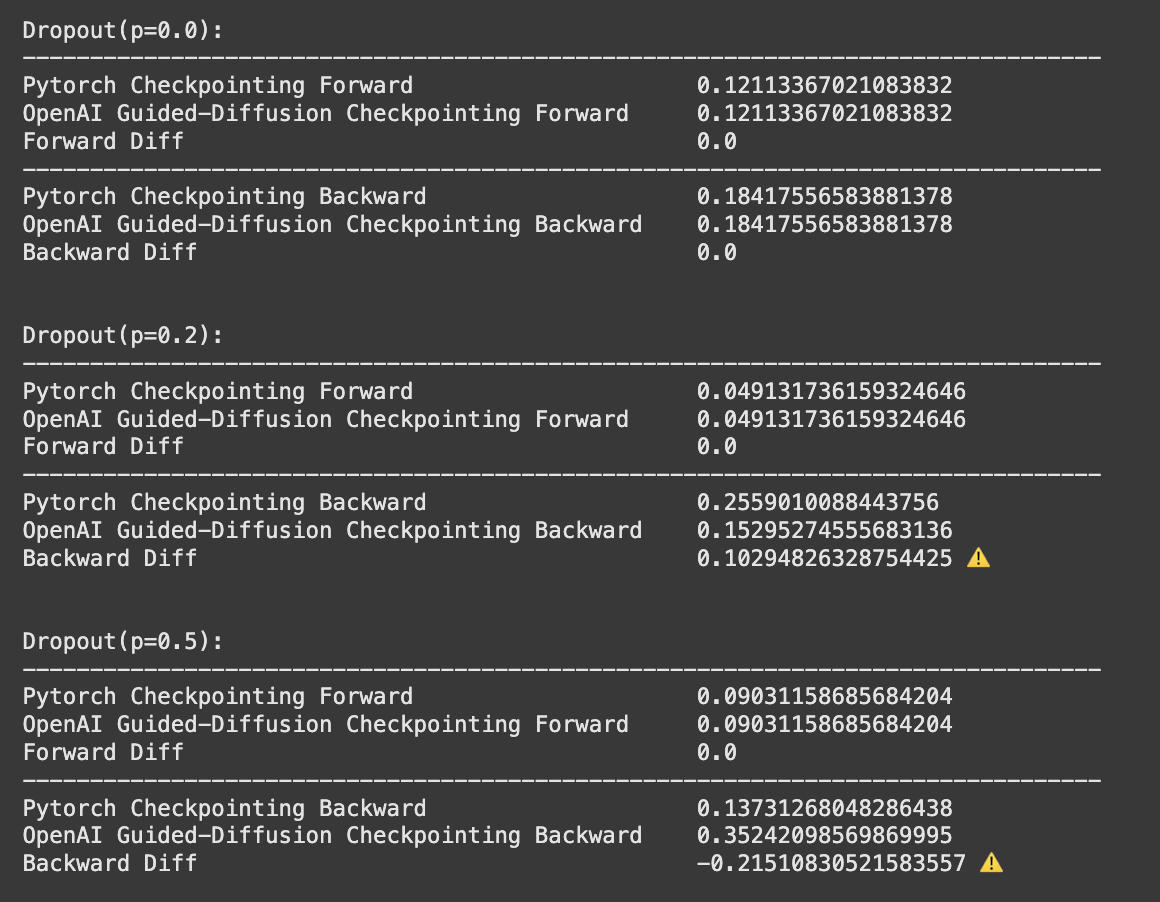Image resolution: width=1160 pixels, height=902 pixels.
Task: Click the Dropout(p=0.5) heading
Action: point(123,642)
